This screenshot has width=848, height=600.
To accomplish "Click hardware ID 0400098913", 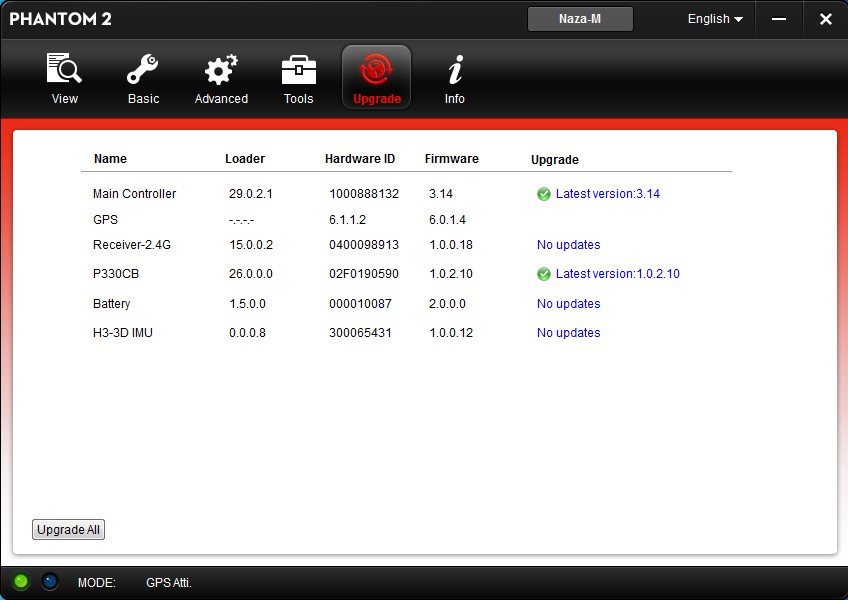I will pyautogui.click(x=364, y=245).
